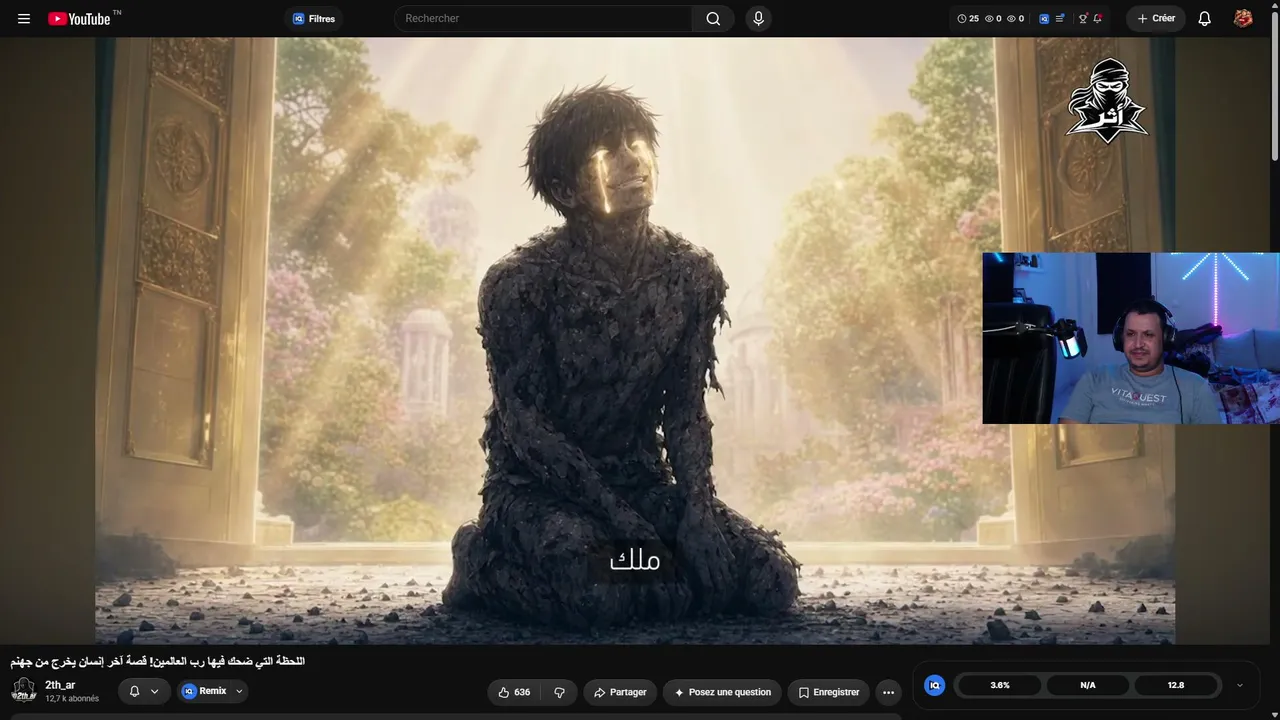1280x720 pixels.
Task: Open the vidIQ list icon with blue dot
Action: pos(1060,18)
